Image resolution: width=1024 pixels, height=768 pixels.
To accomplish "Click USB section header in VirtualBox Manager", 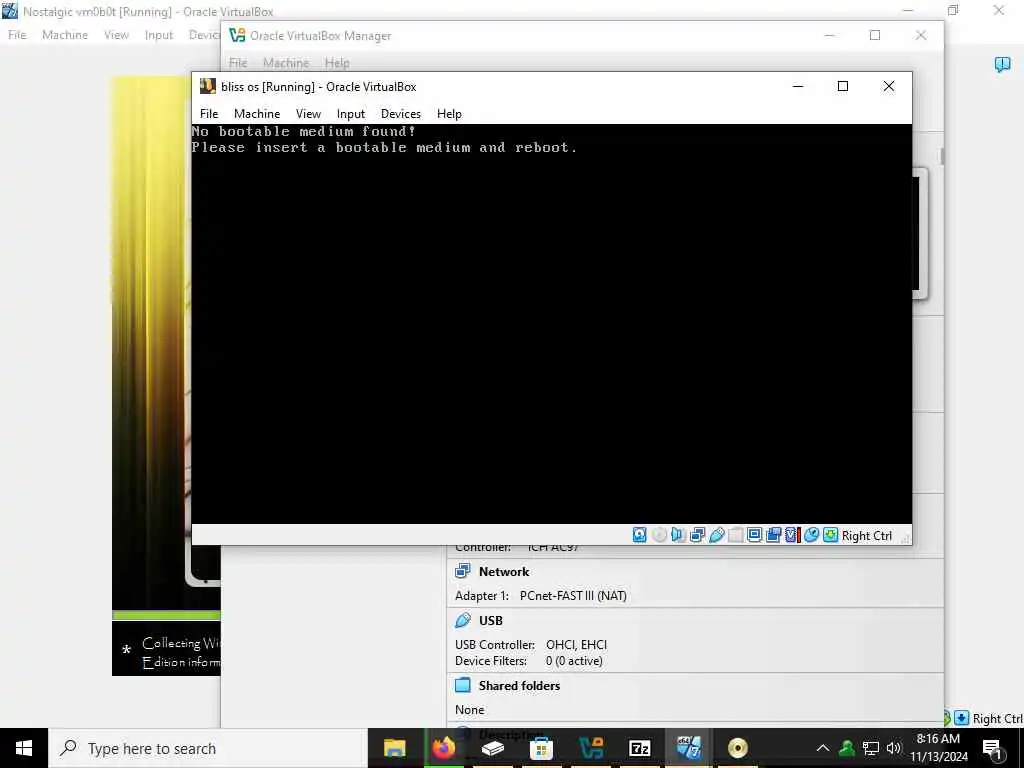I will point(490,620).
